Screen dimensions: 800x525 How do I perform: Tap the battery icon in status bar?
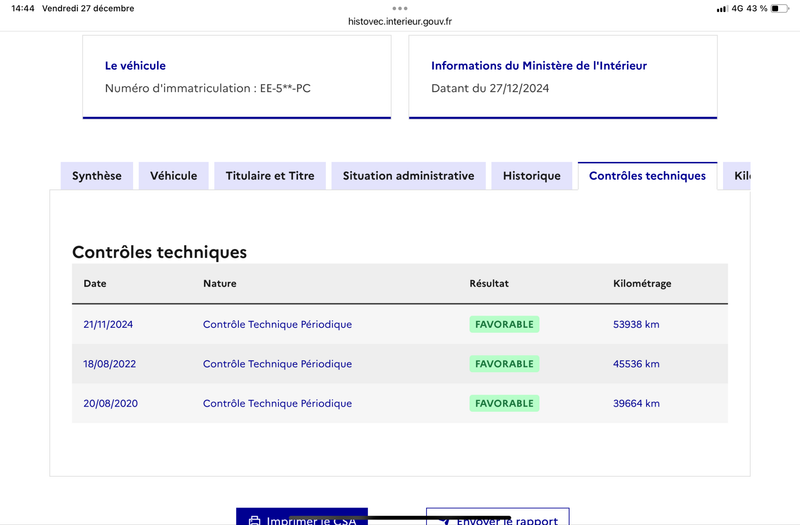click(x=780, y=8)
